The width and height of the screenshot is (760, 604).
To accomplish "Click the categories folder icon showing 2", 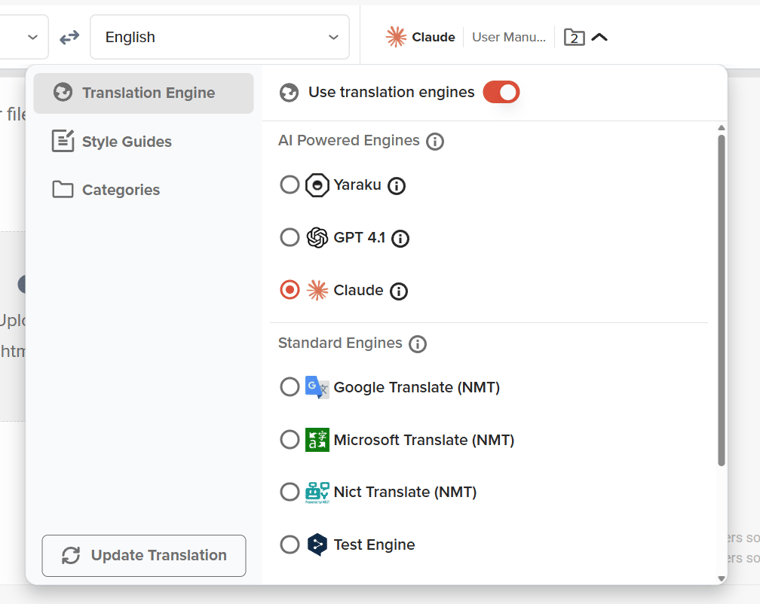I will click(x=574, y=37).
